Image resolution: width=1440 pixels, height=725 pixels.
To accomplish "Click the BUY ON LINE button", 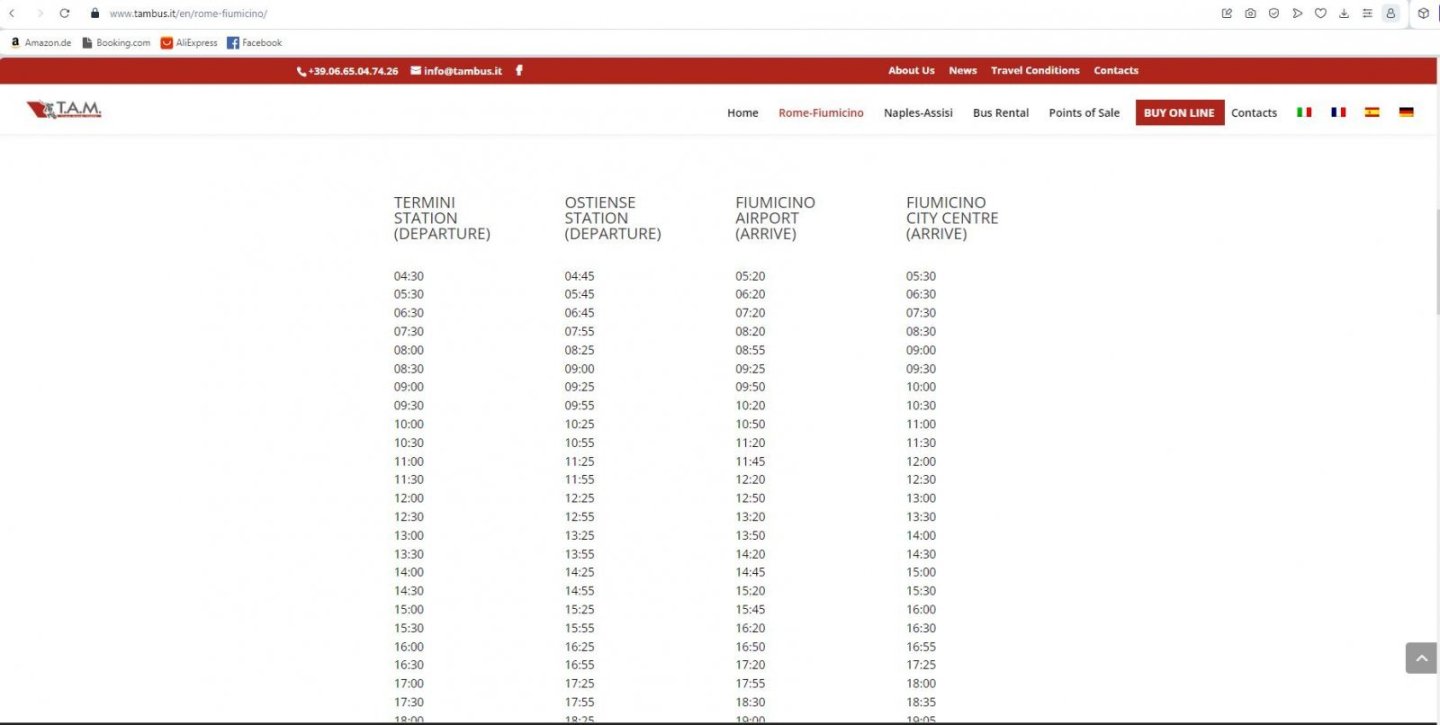I will click(1179, 113).
